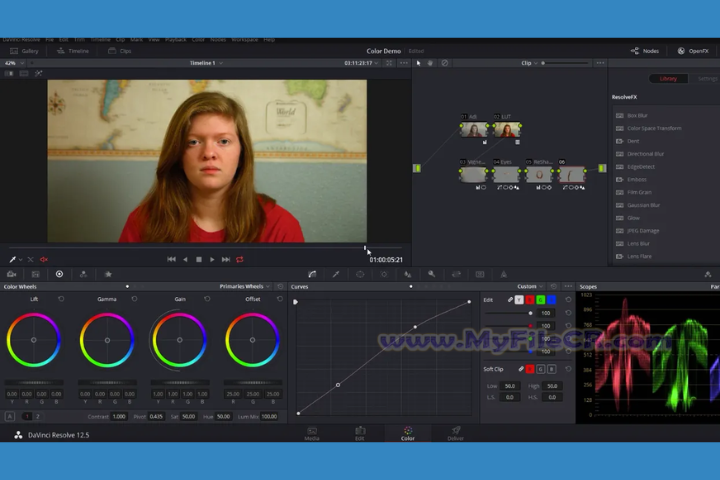Enable Soft Clip red channel

coord(530,369)
